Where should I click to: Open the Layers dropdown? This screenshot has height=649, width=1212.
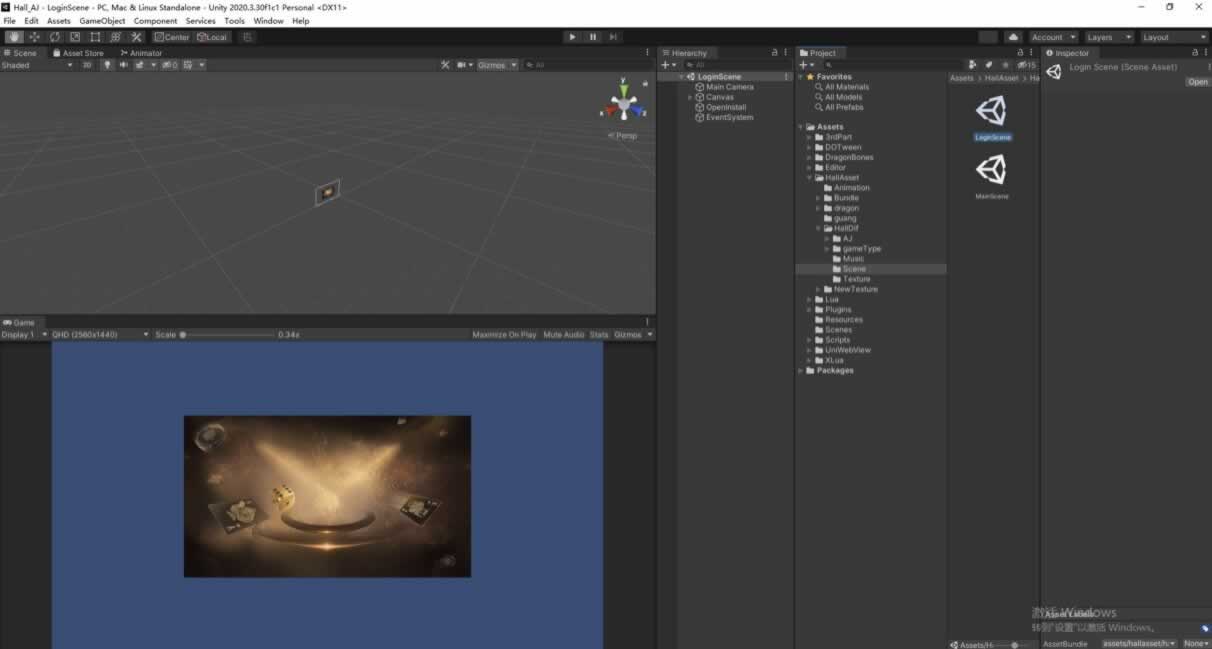pyautogui.click(x=1108, y=37)
